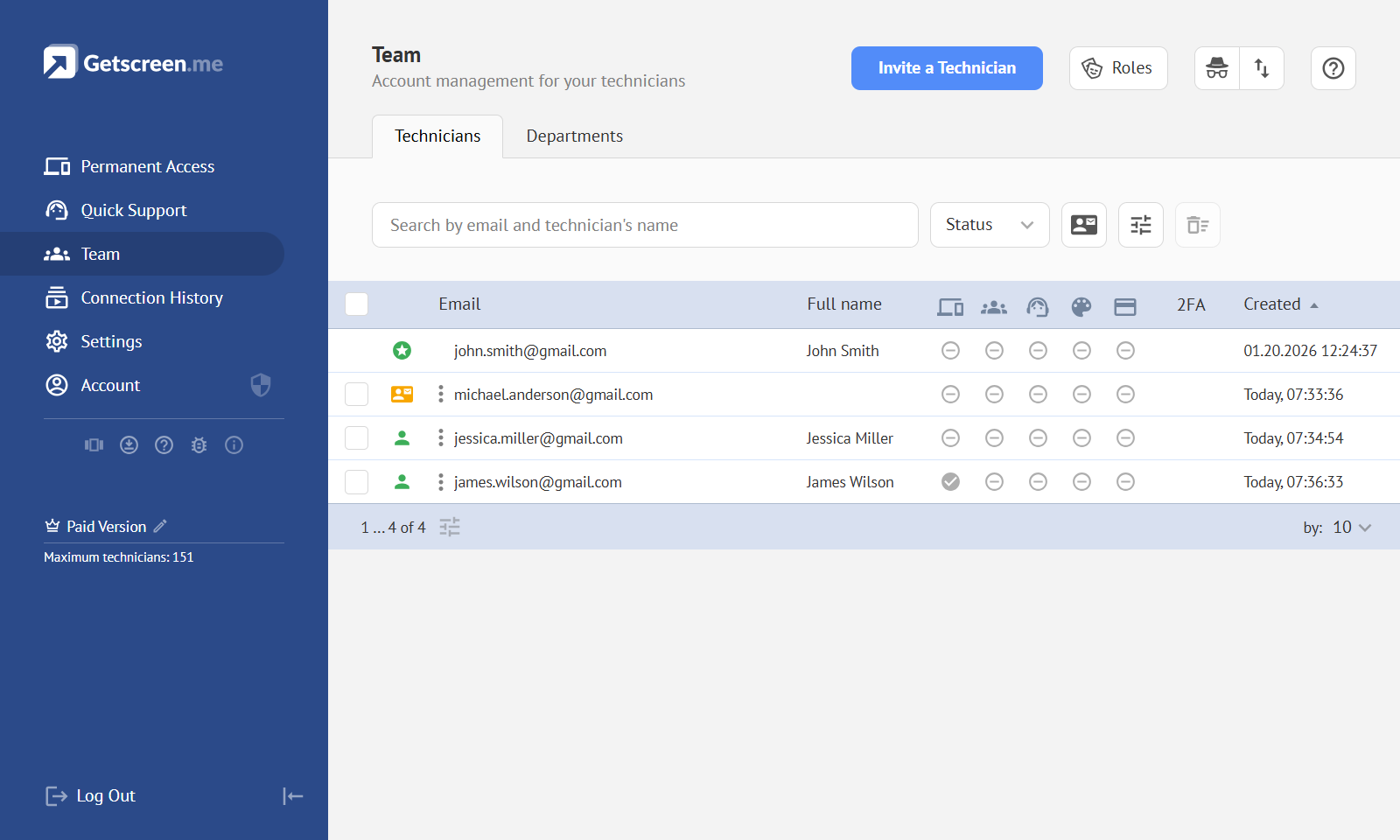Click the import/export arrows icon
The height and width of the screenshot is (840, 1400).
[x=1262, y=68]
